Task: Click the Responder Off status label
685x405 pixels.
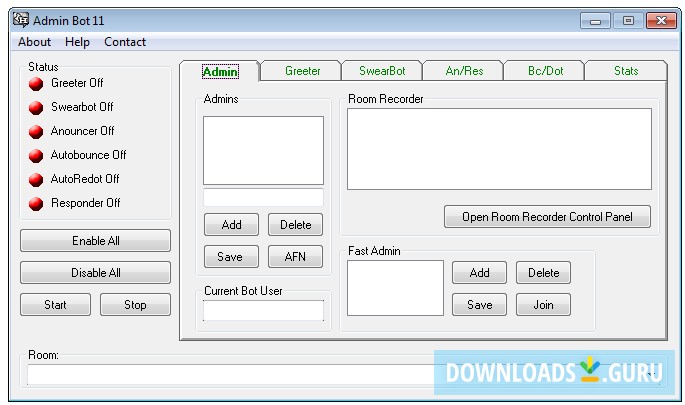Action: point(86,203)
